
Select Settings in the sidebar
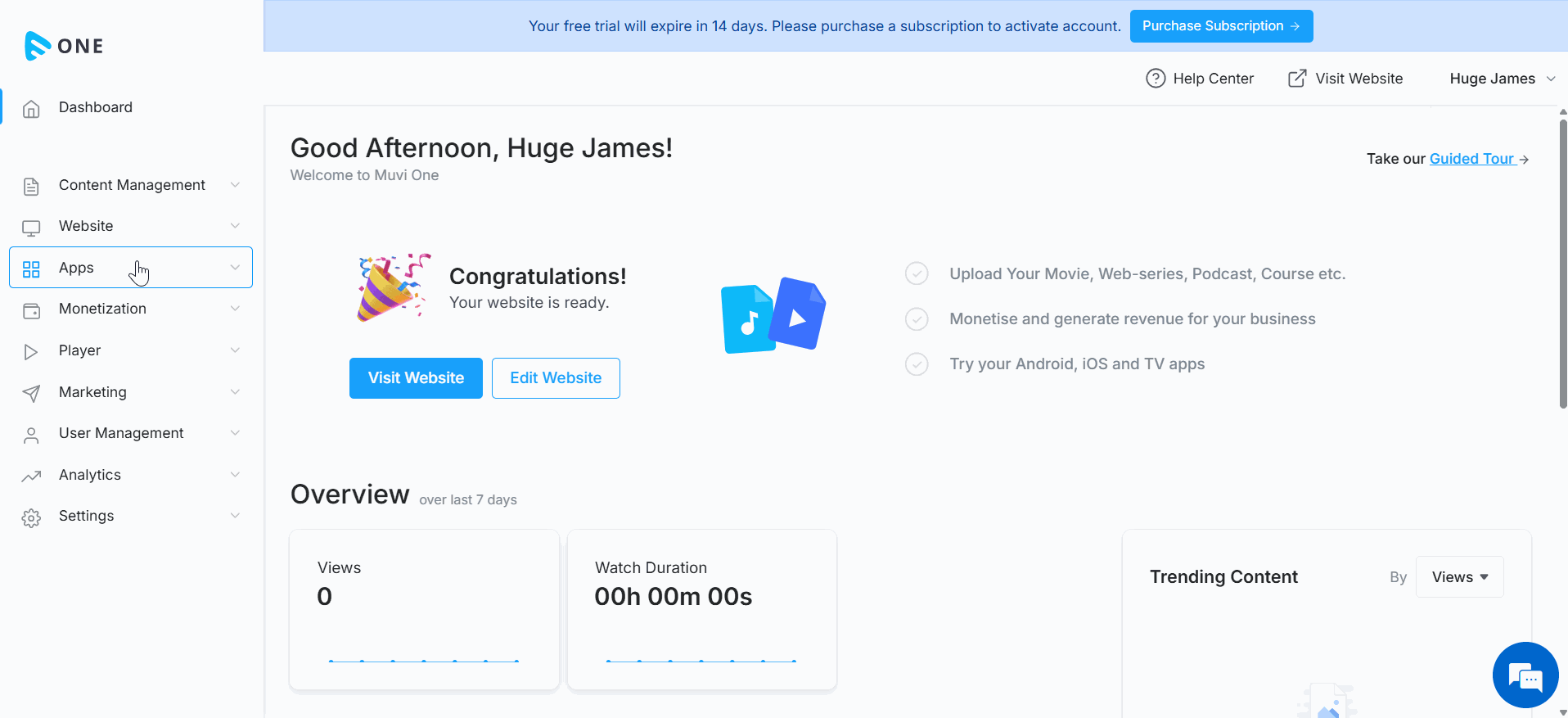coord(131,516)
